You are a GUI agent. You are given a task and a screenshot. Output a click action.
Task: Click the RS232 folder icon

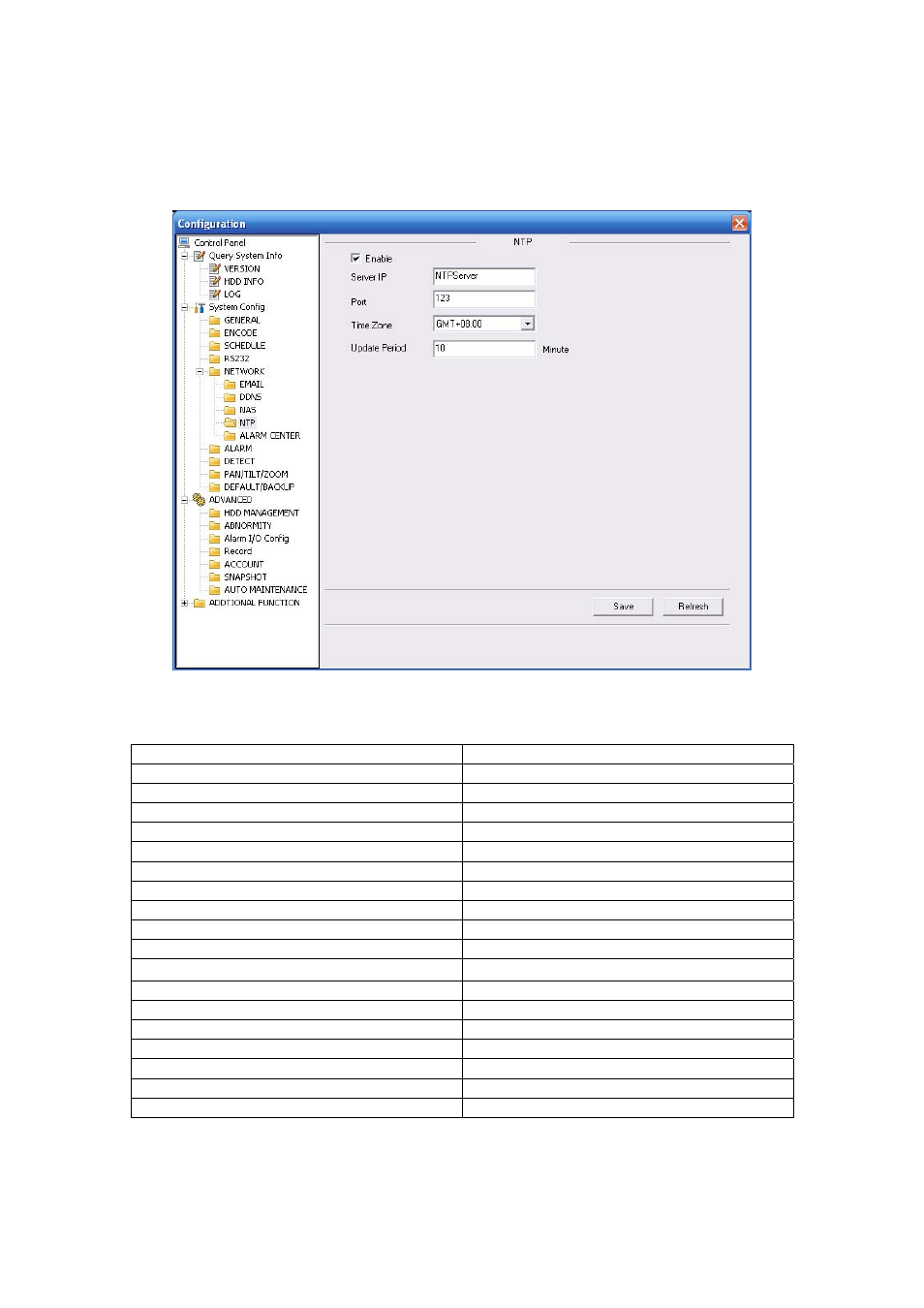coord(215,358)
